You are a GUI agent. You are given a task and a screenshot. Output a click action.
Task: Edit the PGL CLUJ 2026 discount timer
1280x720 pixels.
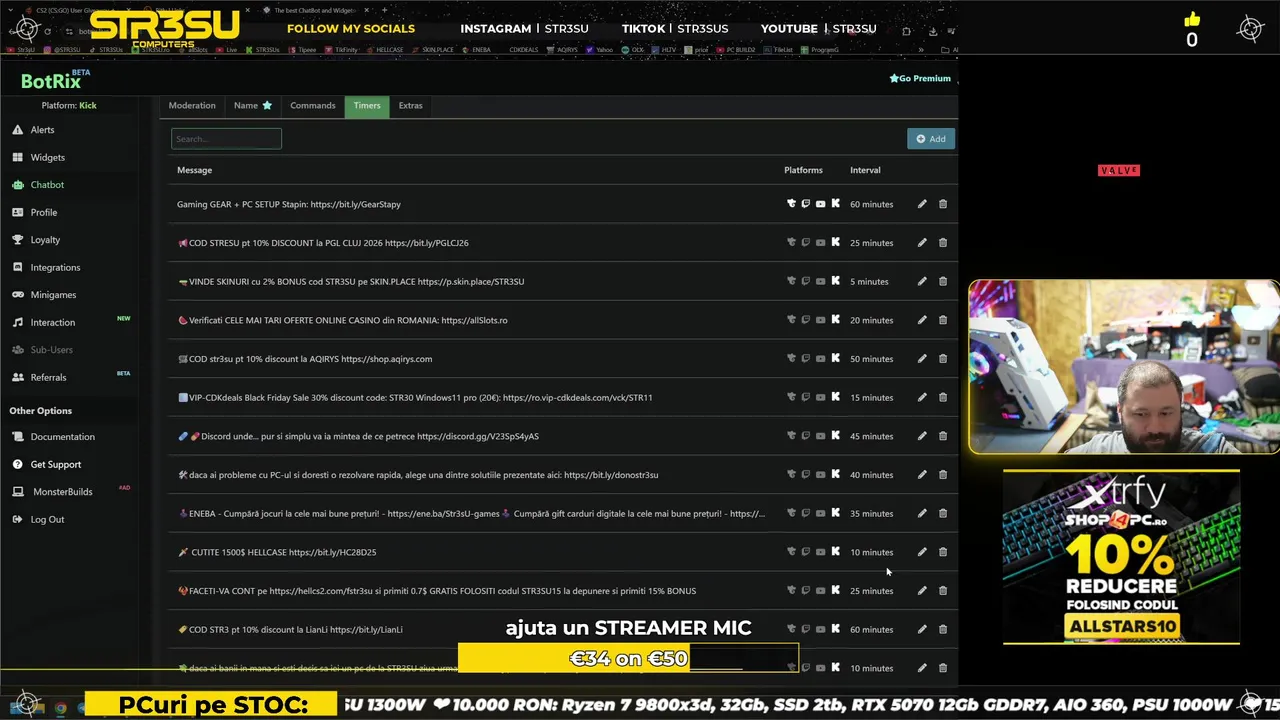pyautogui.click(x=922, y=243)
